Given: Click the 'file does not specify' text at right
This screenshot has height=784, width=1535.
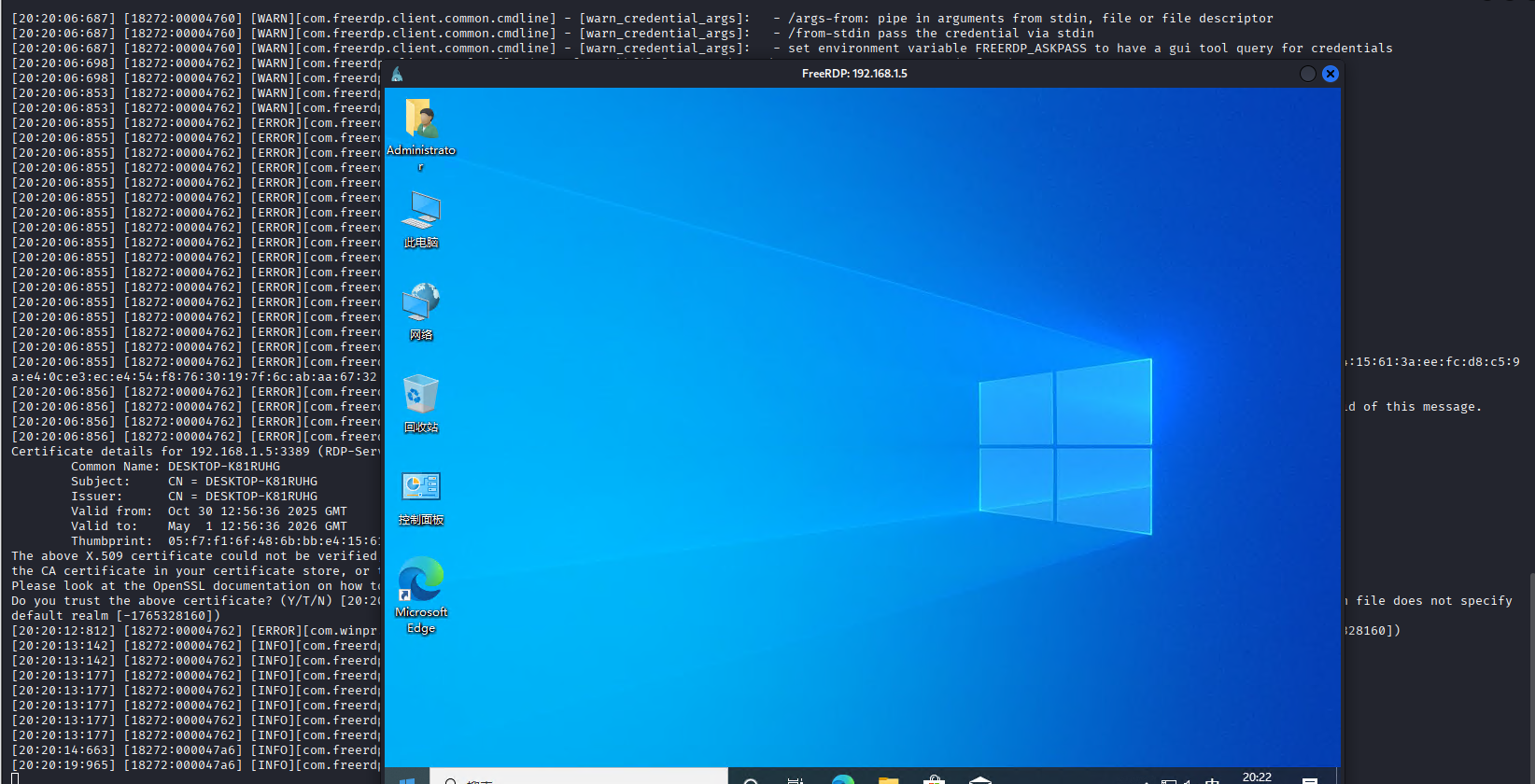Looking at the screenshot, I should (1434, 600).
